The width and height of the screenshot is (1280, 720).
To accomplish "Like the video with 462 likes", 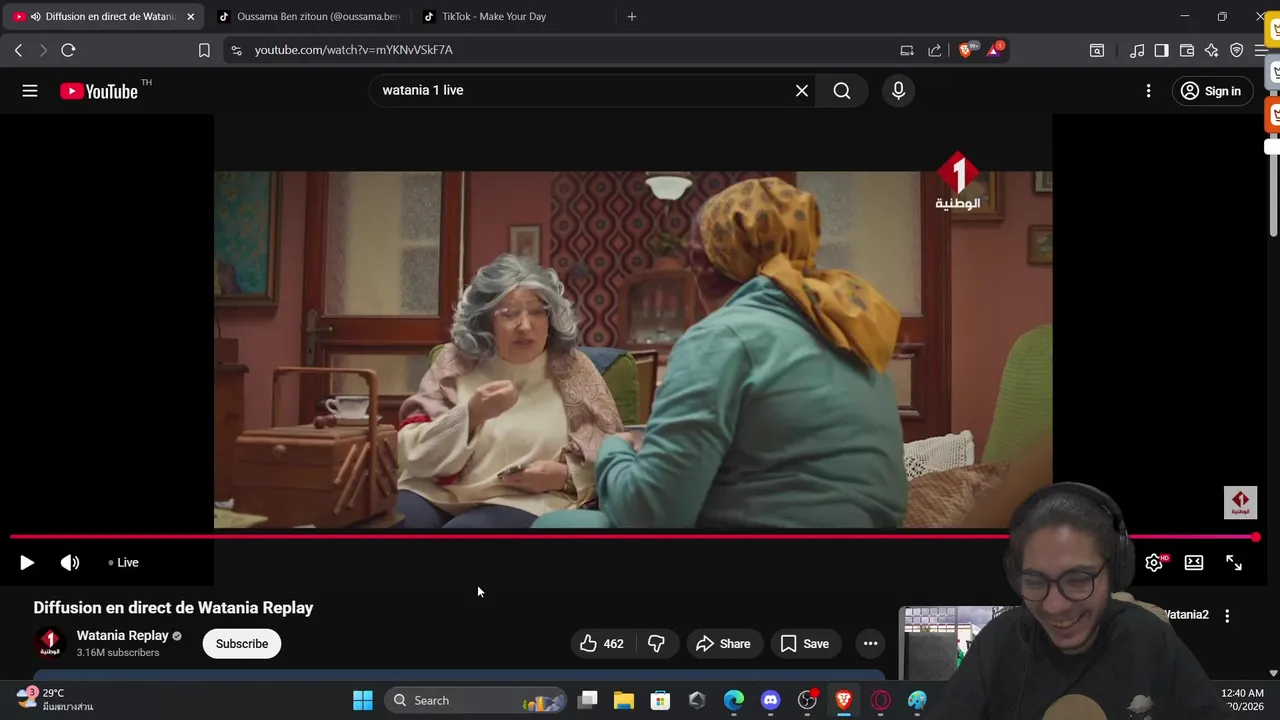I will (602, 644).
